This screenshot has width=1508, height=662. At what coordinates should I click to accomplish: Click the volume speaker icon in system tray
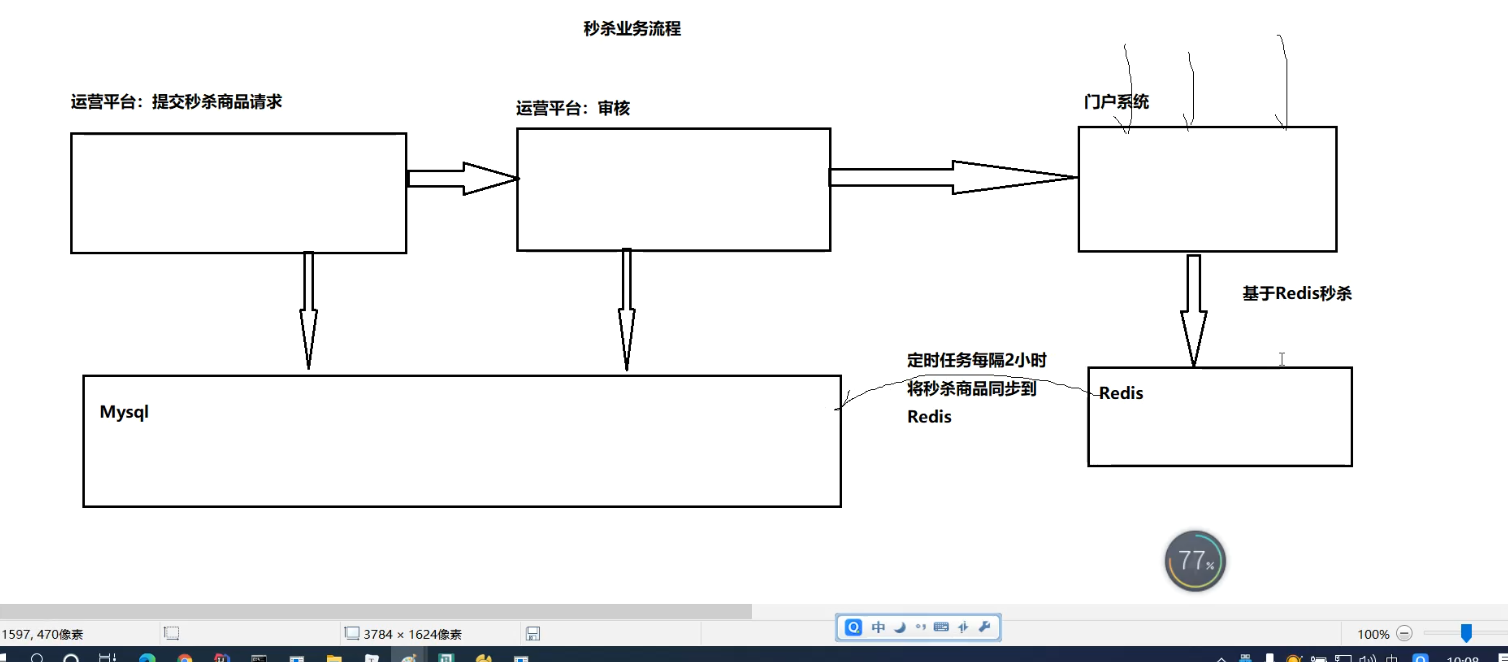(1369, 658)
